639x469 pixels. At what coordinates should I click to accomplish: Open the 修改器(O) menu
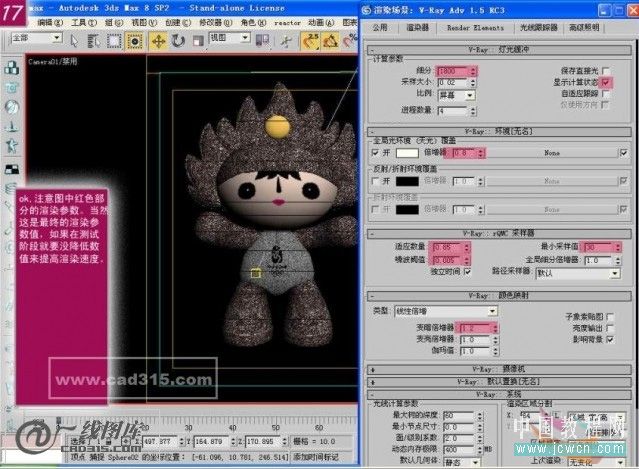[x=216, y=22]
